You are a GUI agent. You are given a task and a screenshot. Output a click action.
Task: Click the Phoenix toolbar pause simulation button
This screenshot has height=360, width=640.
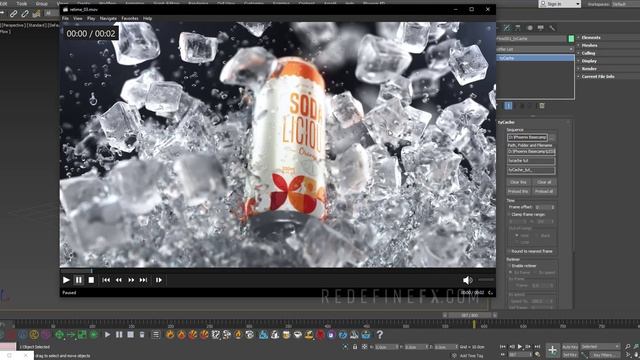(119, 335)
